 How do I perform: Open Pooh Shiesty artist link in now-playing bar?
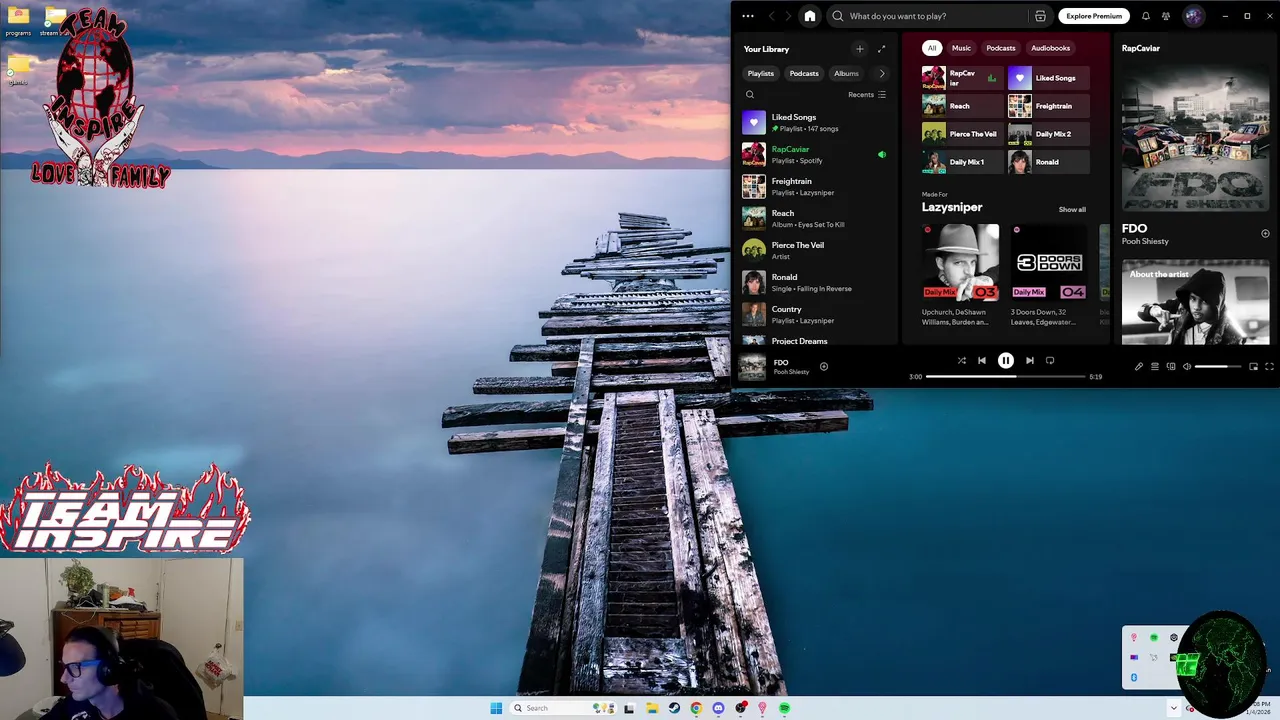tap(791, 372)
